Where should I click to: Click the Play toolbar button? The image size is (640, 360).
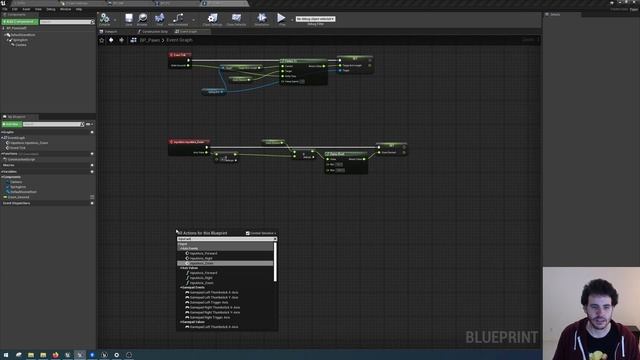tap(281, 18)
